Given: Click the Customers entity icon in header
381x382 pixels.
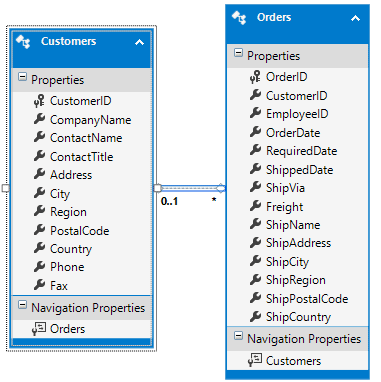Looking at the screenshot, I should 23,42.
